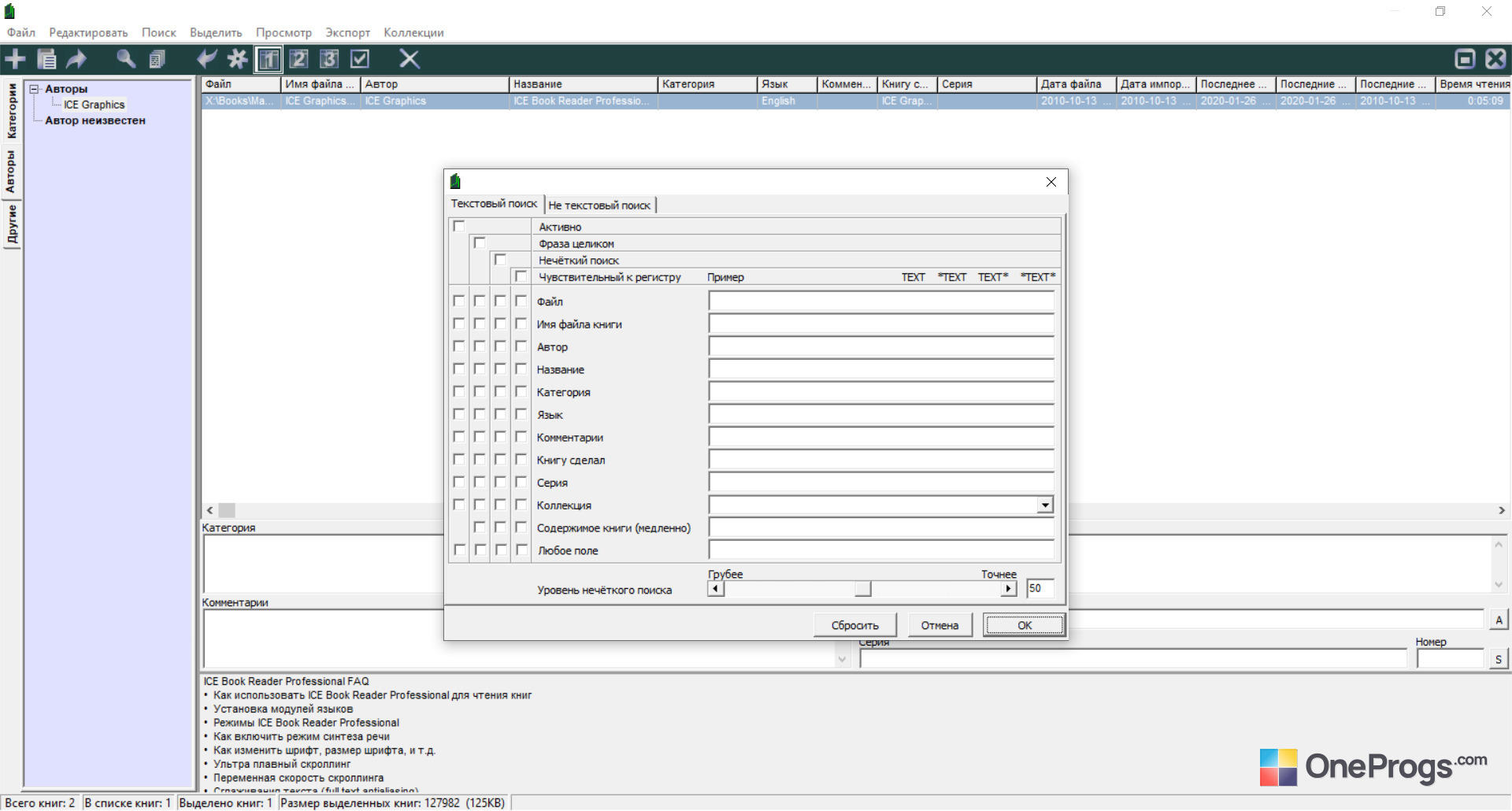Open the Выделить menu

click(216, 32)
